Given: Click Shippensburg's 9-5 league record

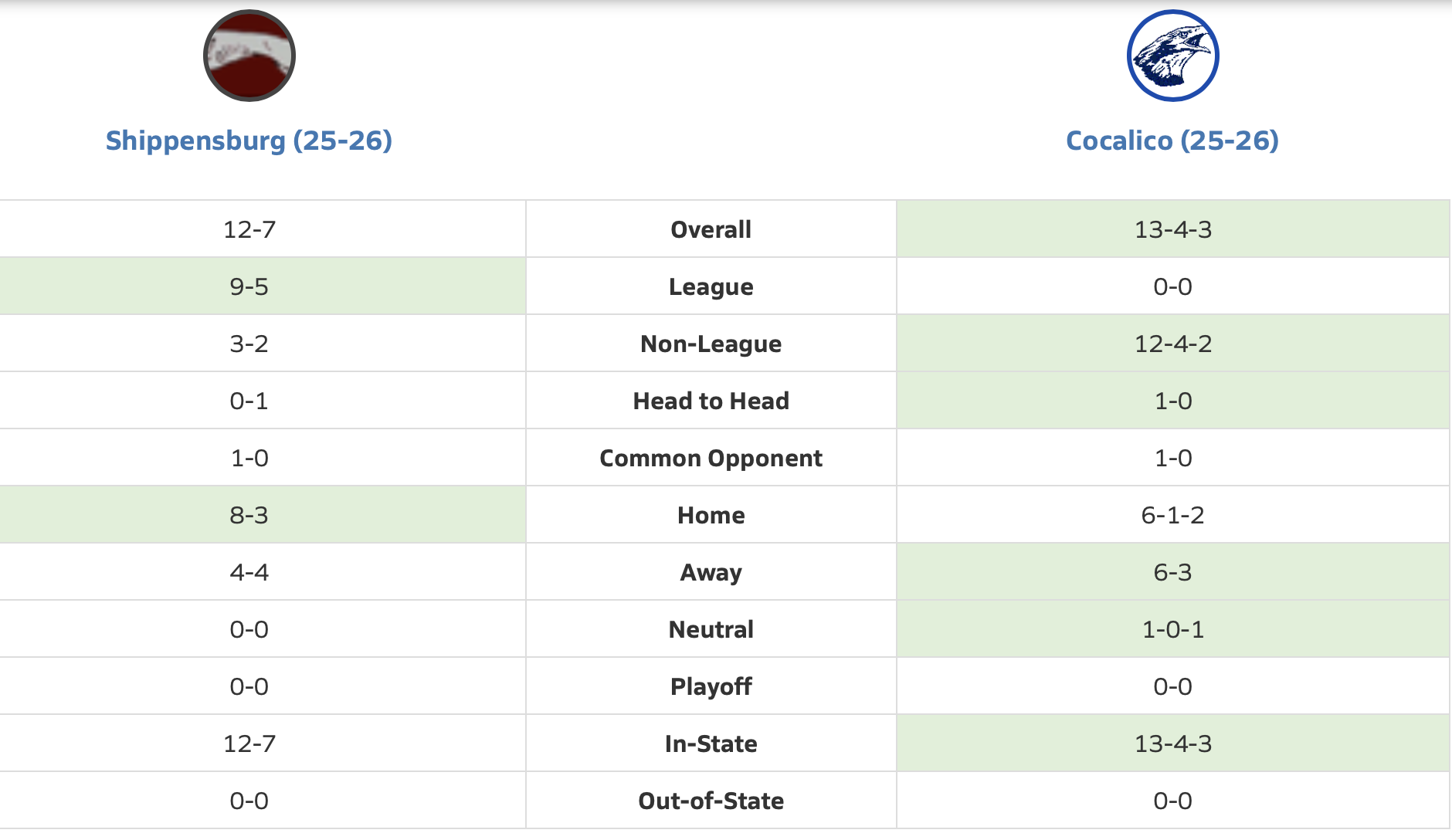Looking at the screenshot, I should click(x=249, y=286).
